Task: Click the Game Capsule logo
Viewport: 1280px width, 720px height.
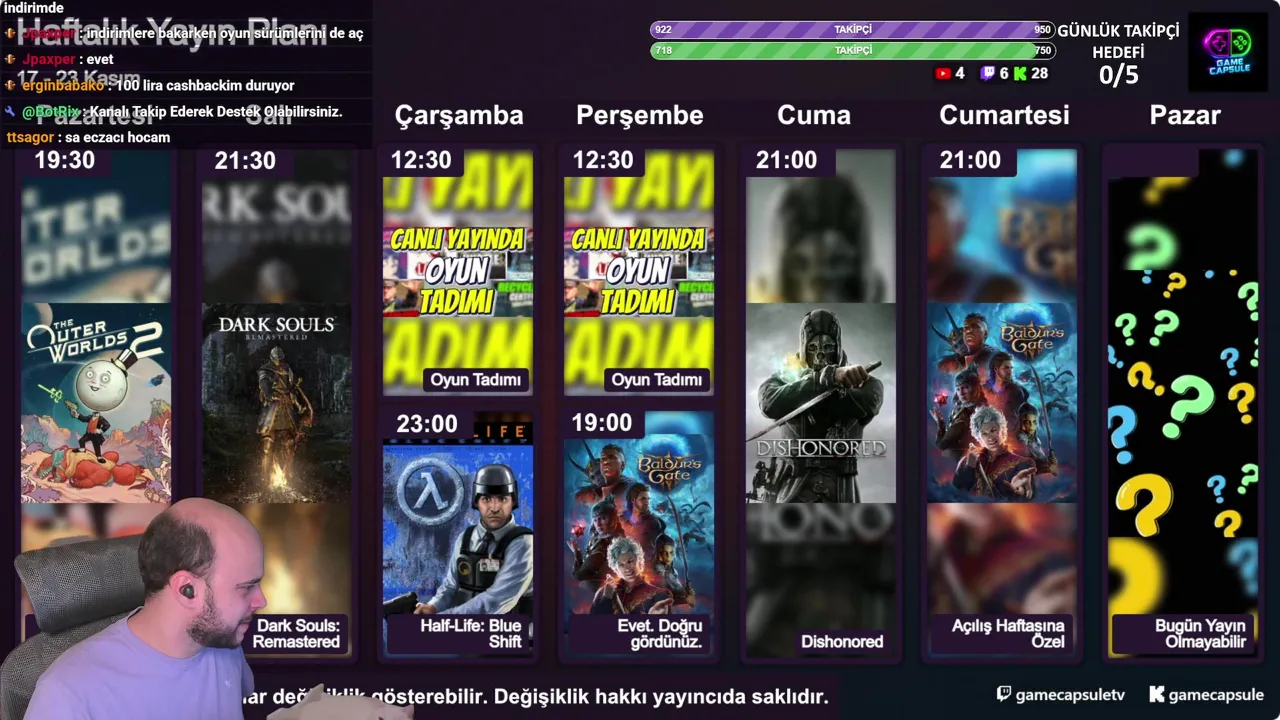Action: [1228, 52]
